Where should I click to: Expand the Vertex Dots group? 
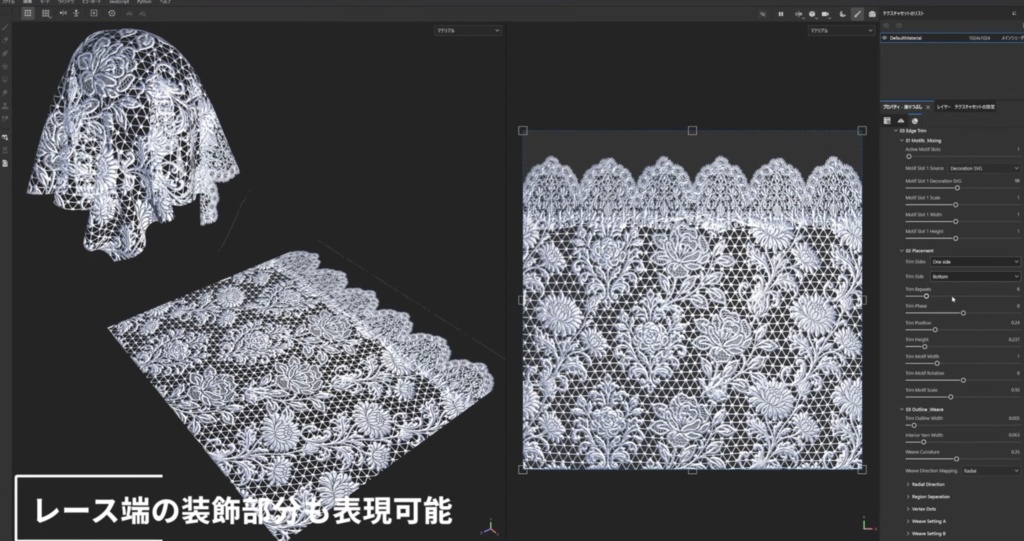[908, 509]
